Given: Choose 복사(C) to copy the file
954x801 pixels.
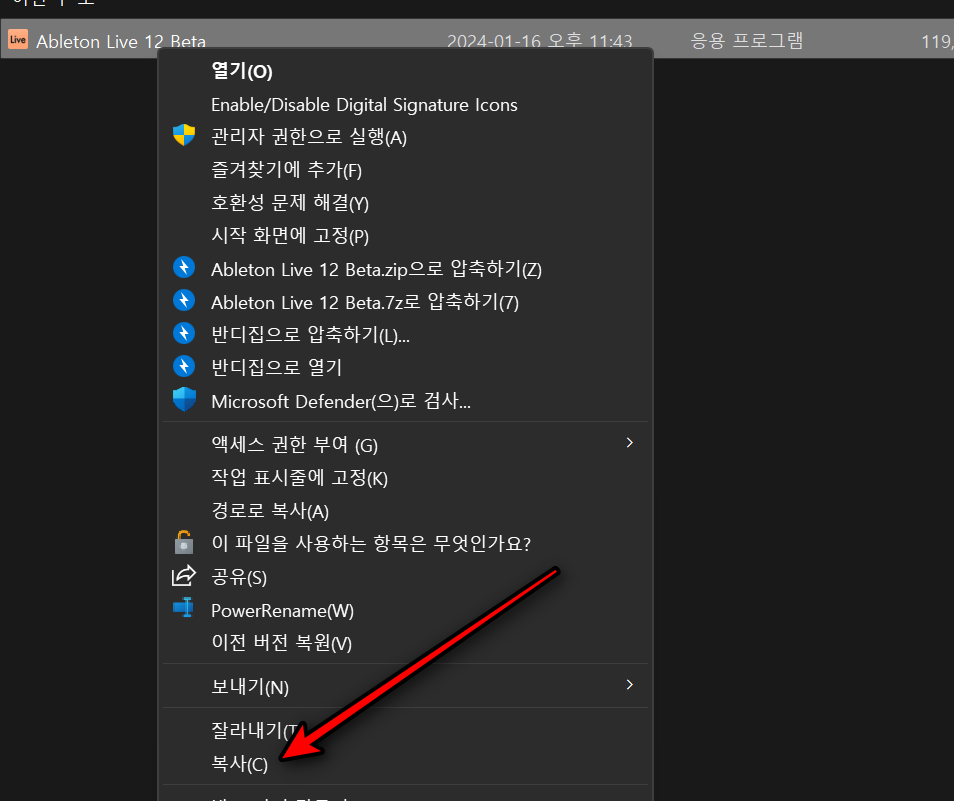Looking at the screenshot, I should 239,764.
